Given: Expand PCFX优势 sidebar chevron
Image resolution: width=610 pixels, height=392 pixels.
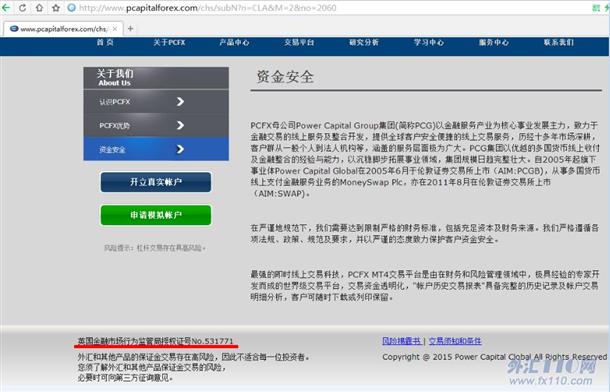Looking at the screenshot, I should pos(180,125).
